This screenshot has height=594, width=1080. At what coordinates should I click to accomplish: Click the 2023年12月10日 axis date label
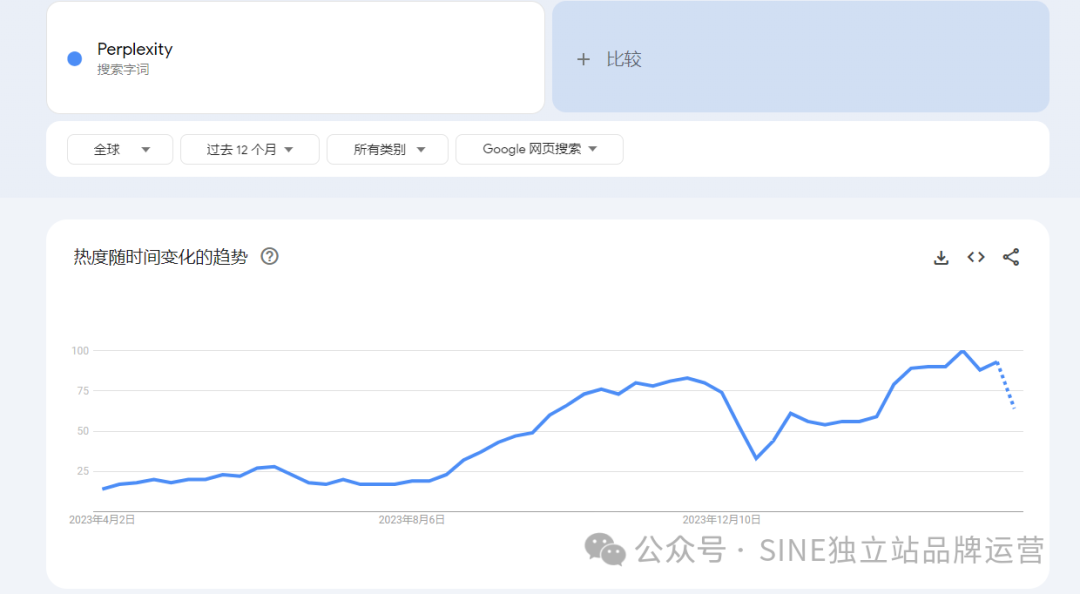point(721,520)
